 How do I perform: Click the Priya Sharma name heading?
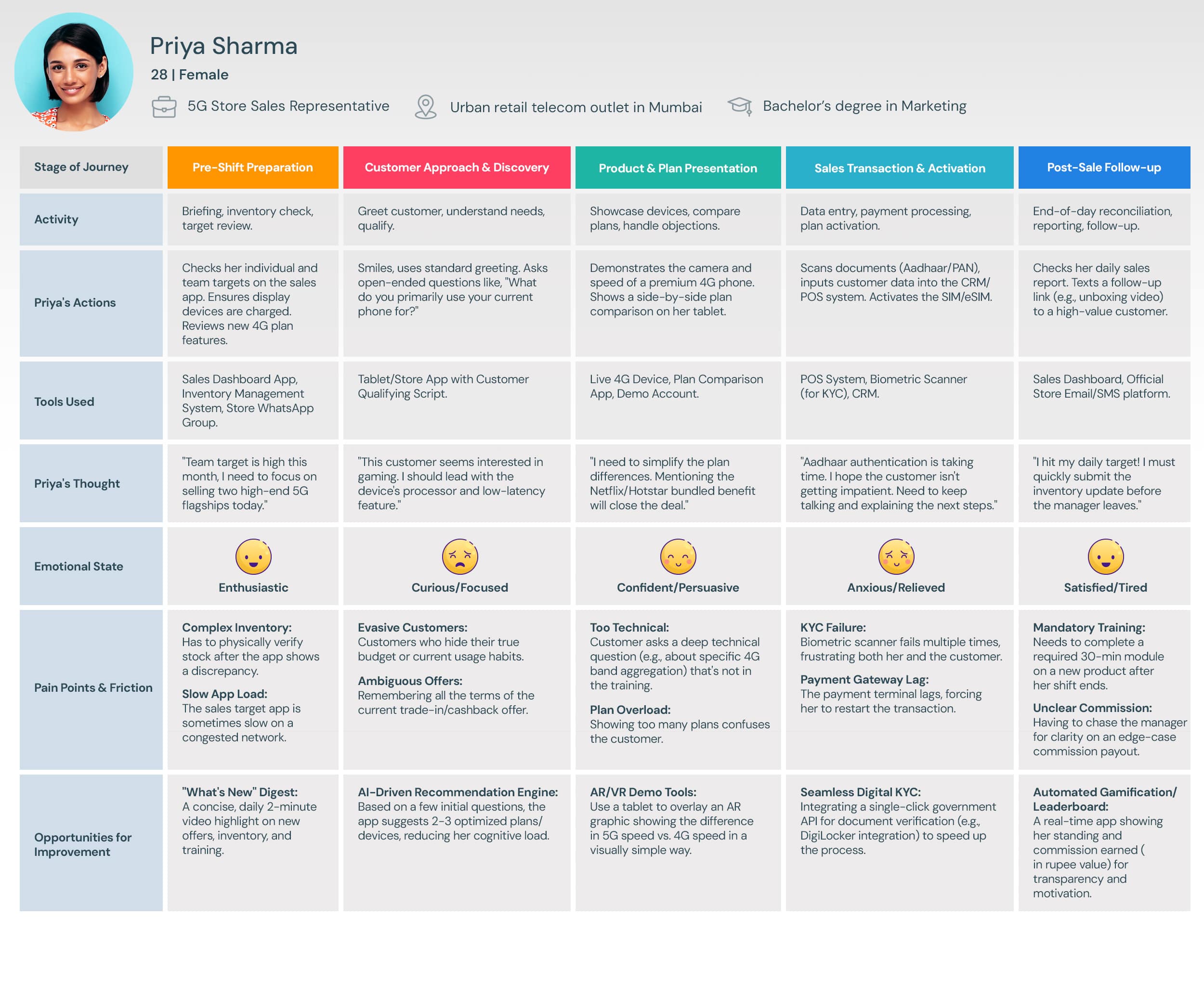(x=224, y=46)
